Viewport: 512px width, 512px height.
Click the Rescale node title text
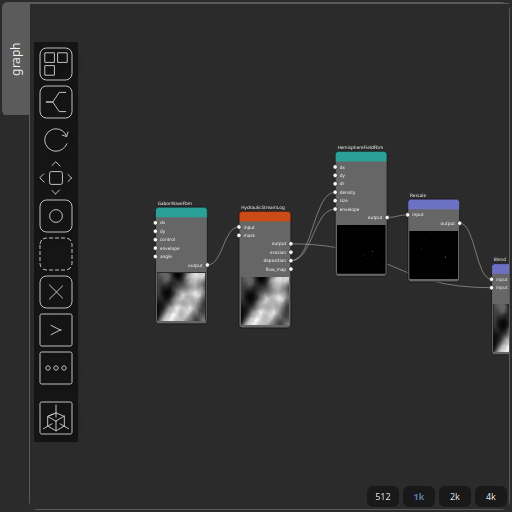point(418,195)
